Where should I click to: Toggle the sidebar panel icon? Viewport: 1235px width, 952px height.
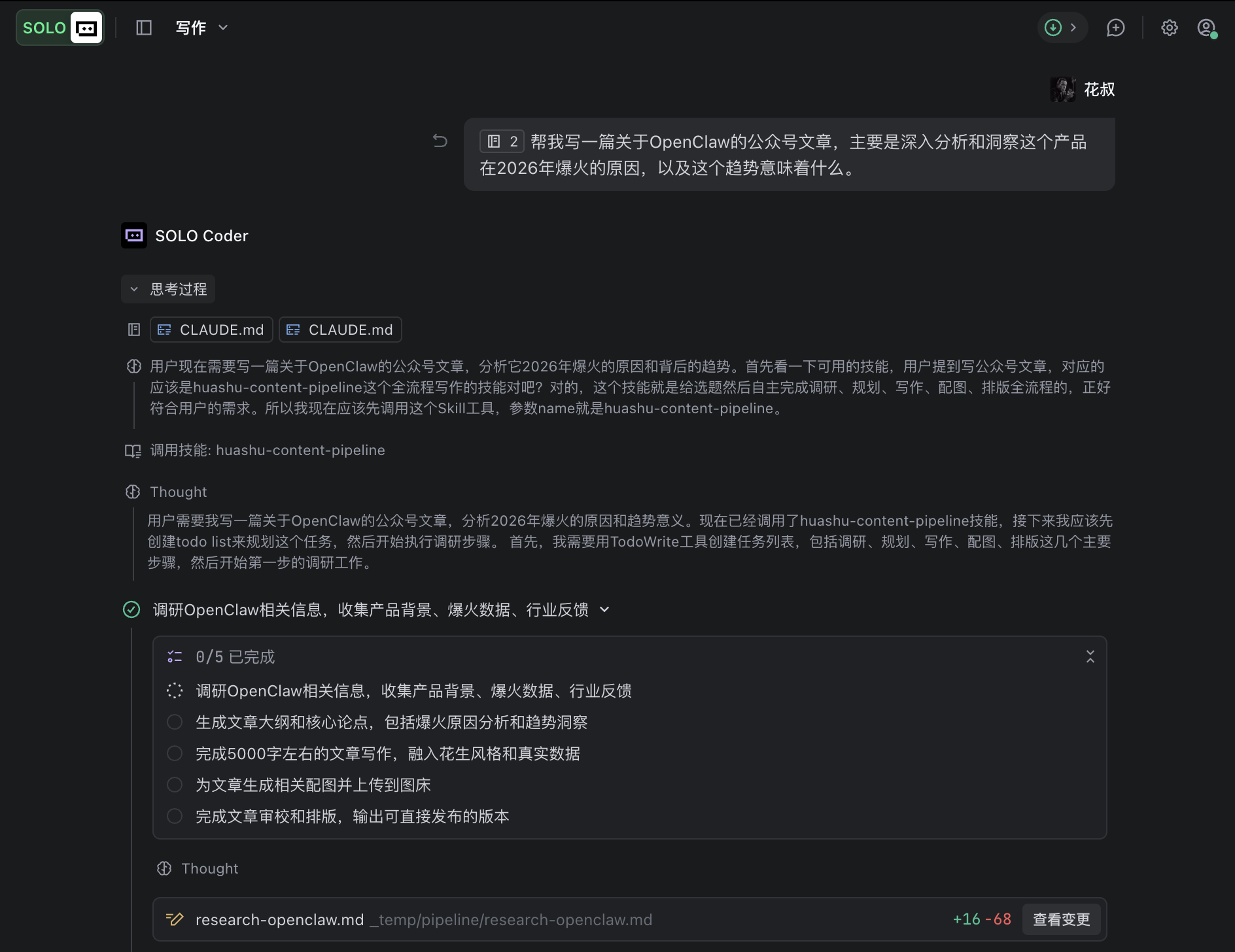pyautogui.click(x=143, y=27)
